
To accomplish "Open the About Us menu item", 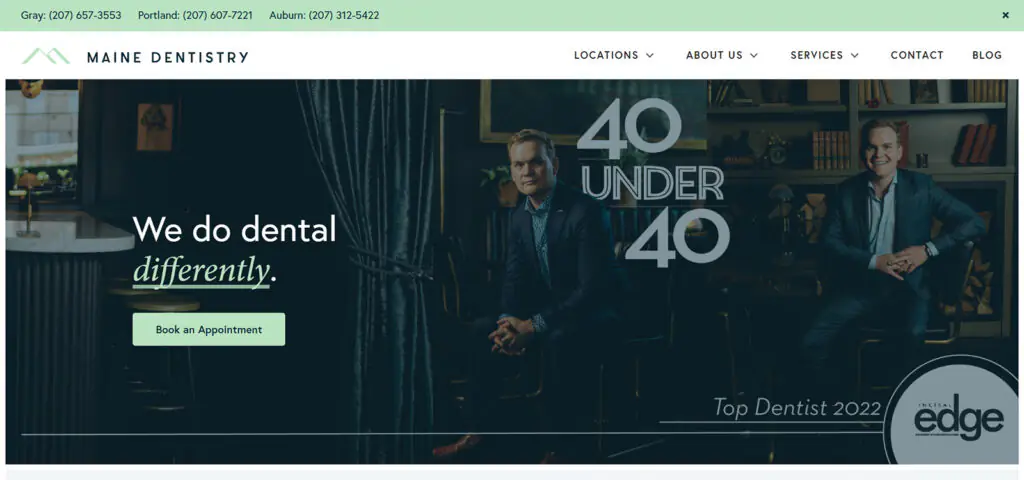I will click(714, 56).
